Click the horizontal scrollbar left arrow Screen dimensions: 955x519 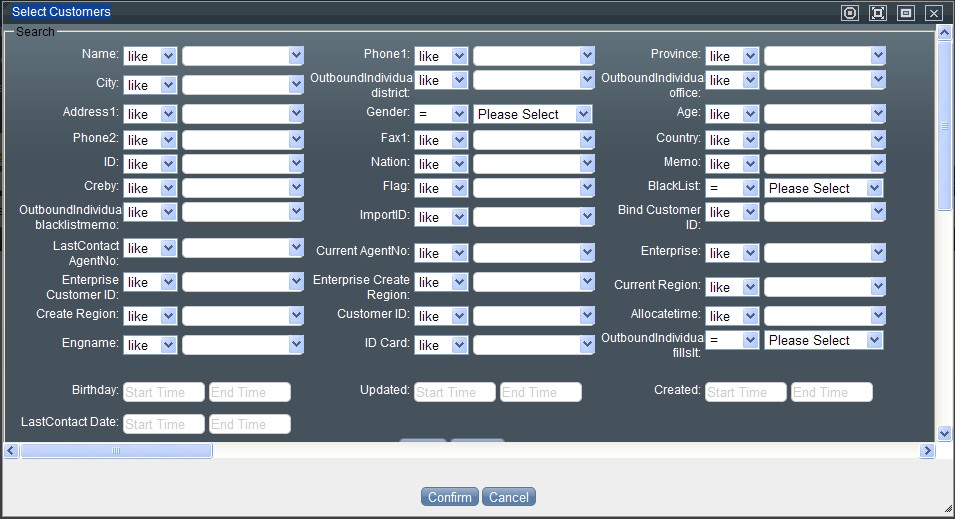point(12,451)
